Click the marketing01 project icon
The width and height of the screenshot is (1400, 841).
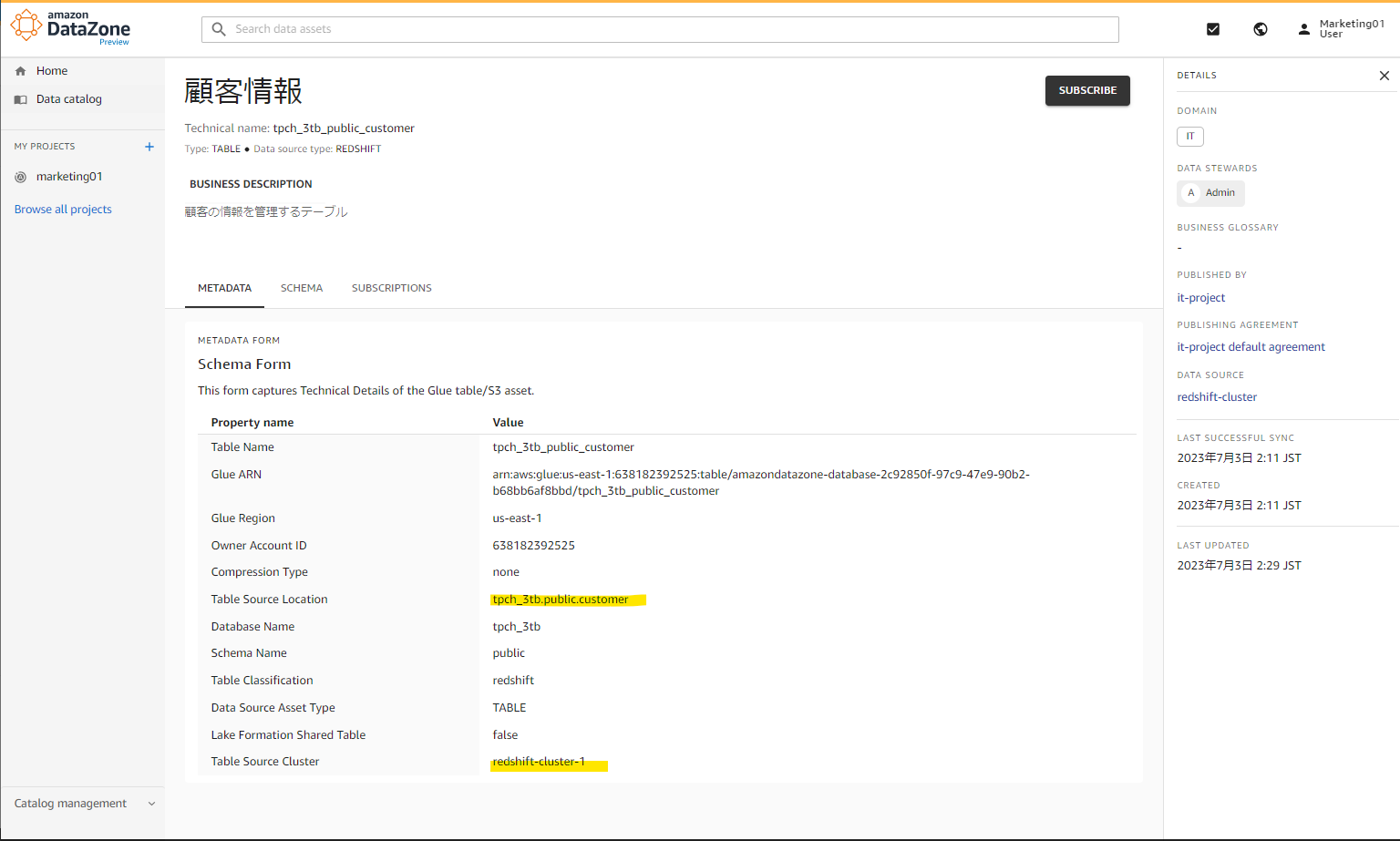[x=21, y=177]
